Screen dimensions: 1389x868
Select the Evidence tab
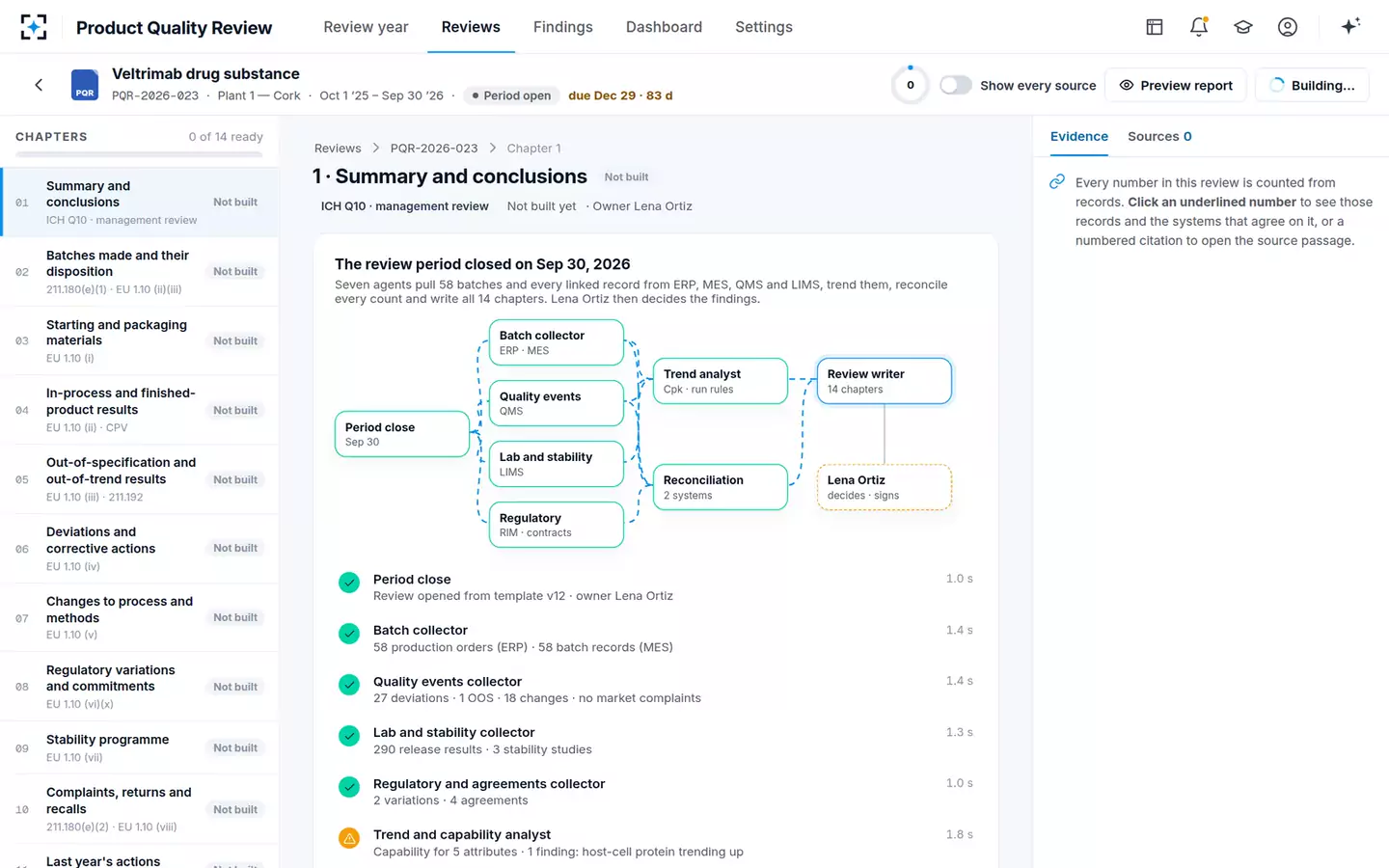click(1079, 136)
